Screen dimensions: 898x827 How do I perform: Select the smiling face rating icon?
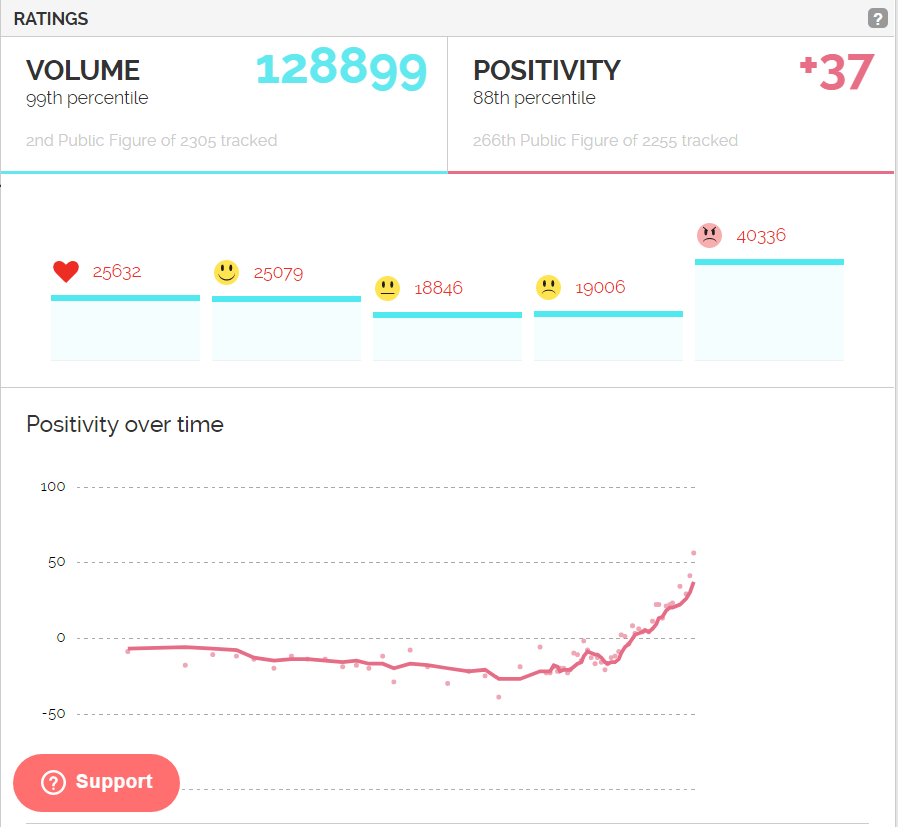click(226, 272)
